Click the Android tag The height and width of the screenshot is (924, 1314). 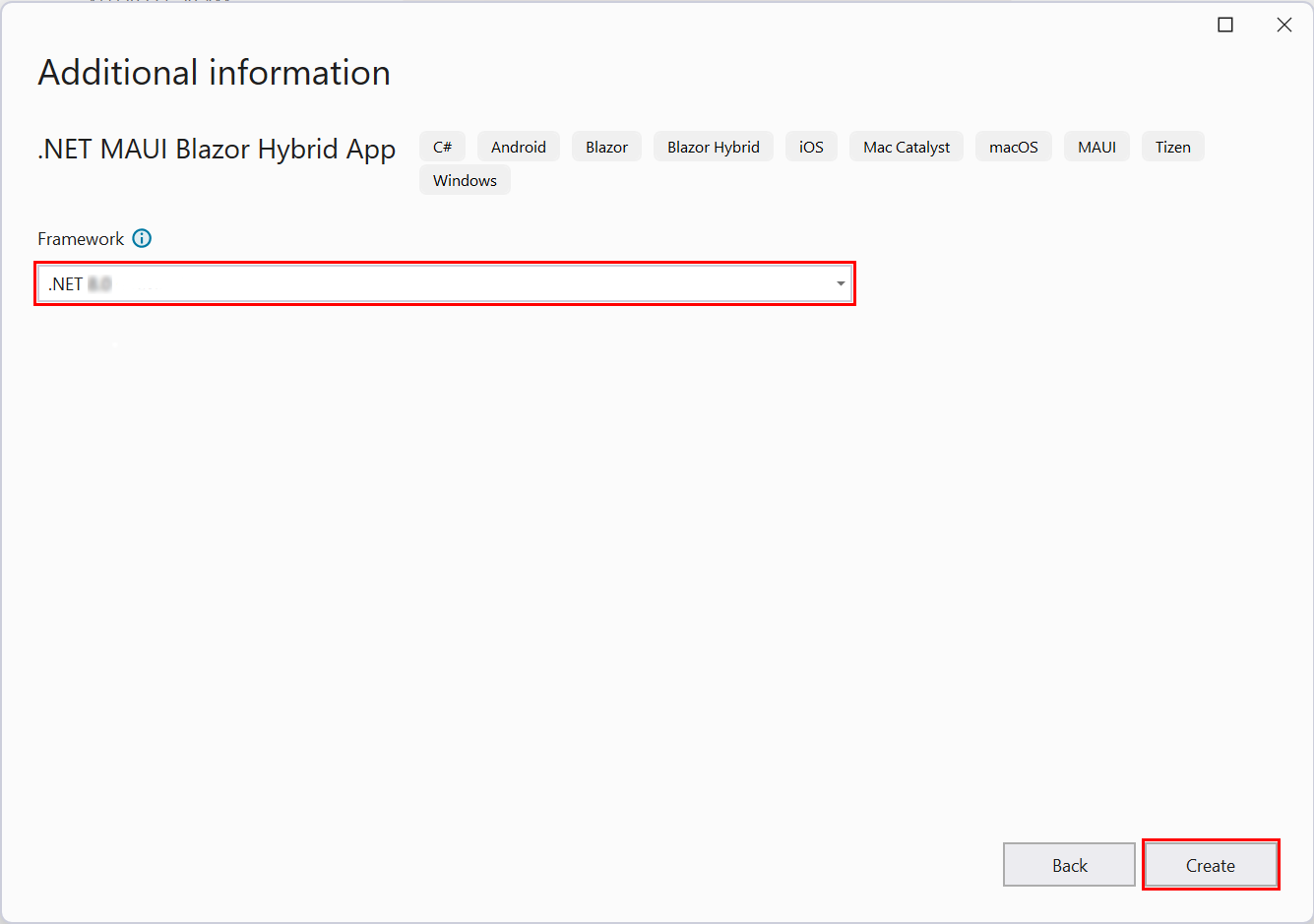(x=519, y=146)
